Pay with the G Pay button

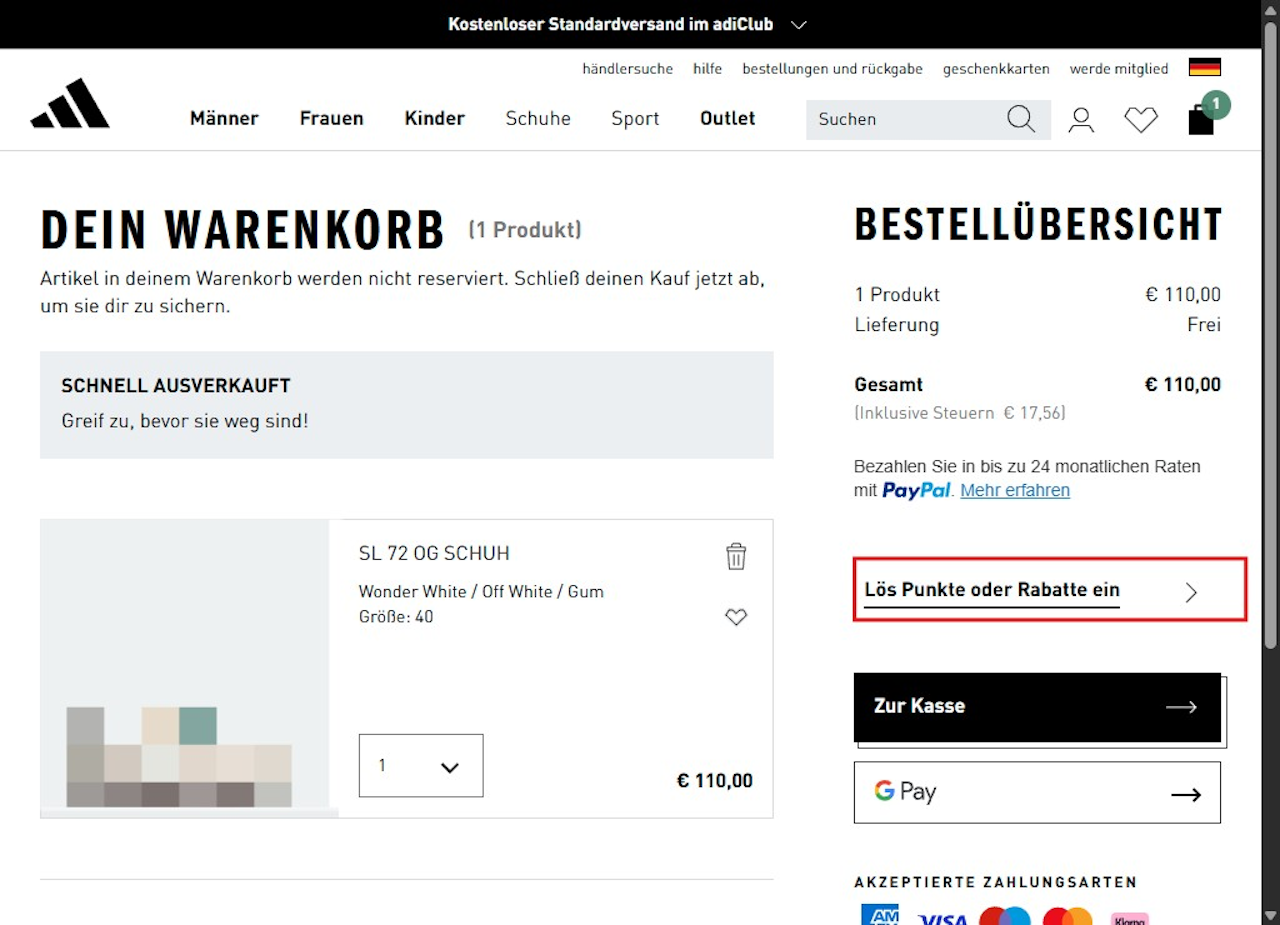(x=1037, y=792)
